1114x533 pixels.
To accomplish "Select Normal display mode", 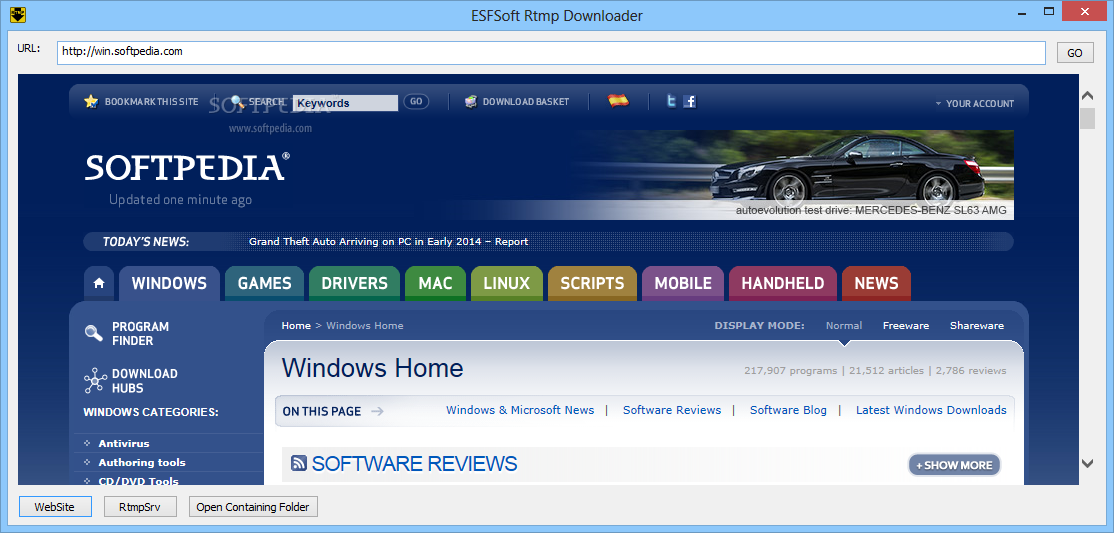I will 844,325.
